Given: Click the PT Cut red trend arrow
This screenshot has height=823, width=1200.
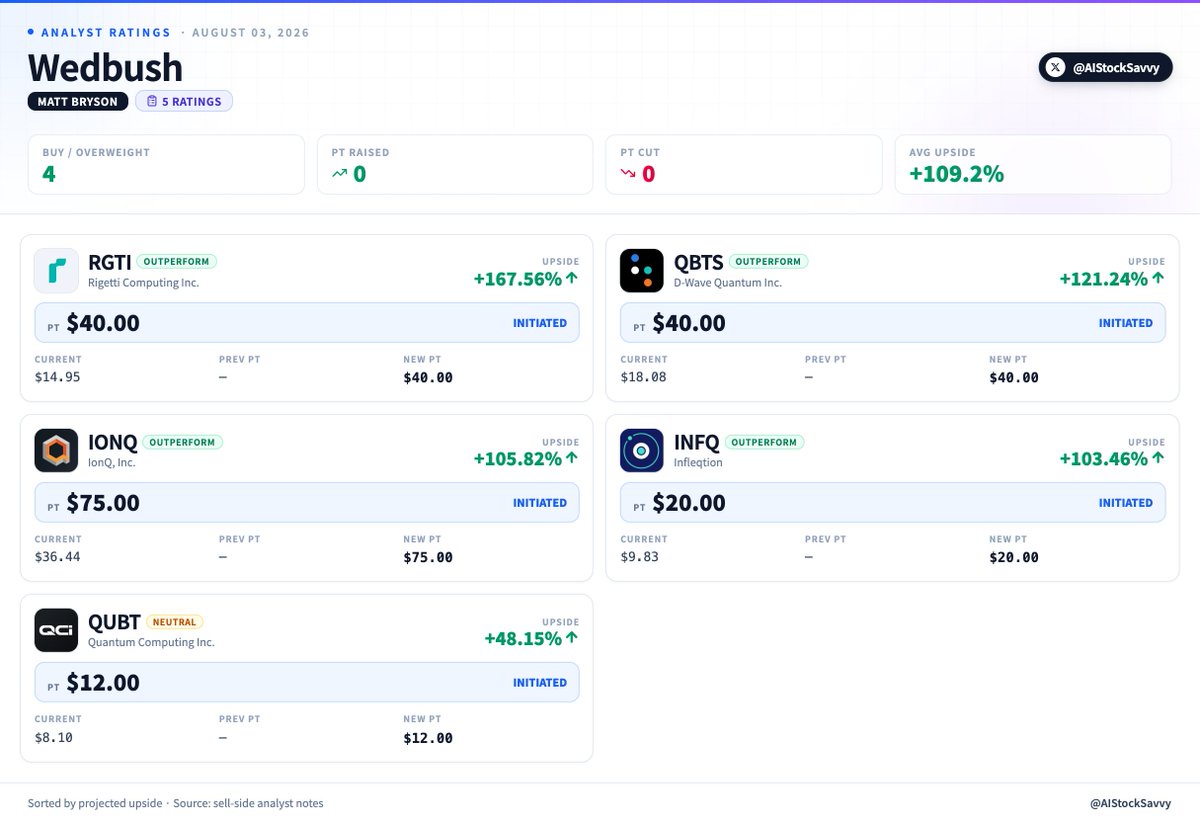Looking at the screenshot, I should point(628,174).
